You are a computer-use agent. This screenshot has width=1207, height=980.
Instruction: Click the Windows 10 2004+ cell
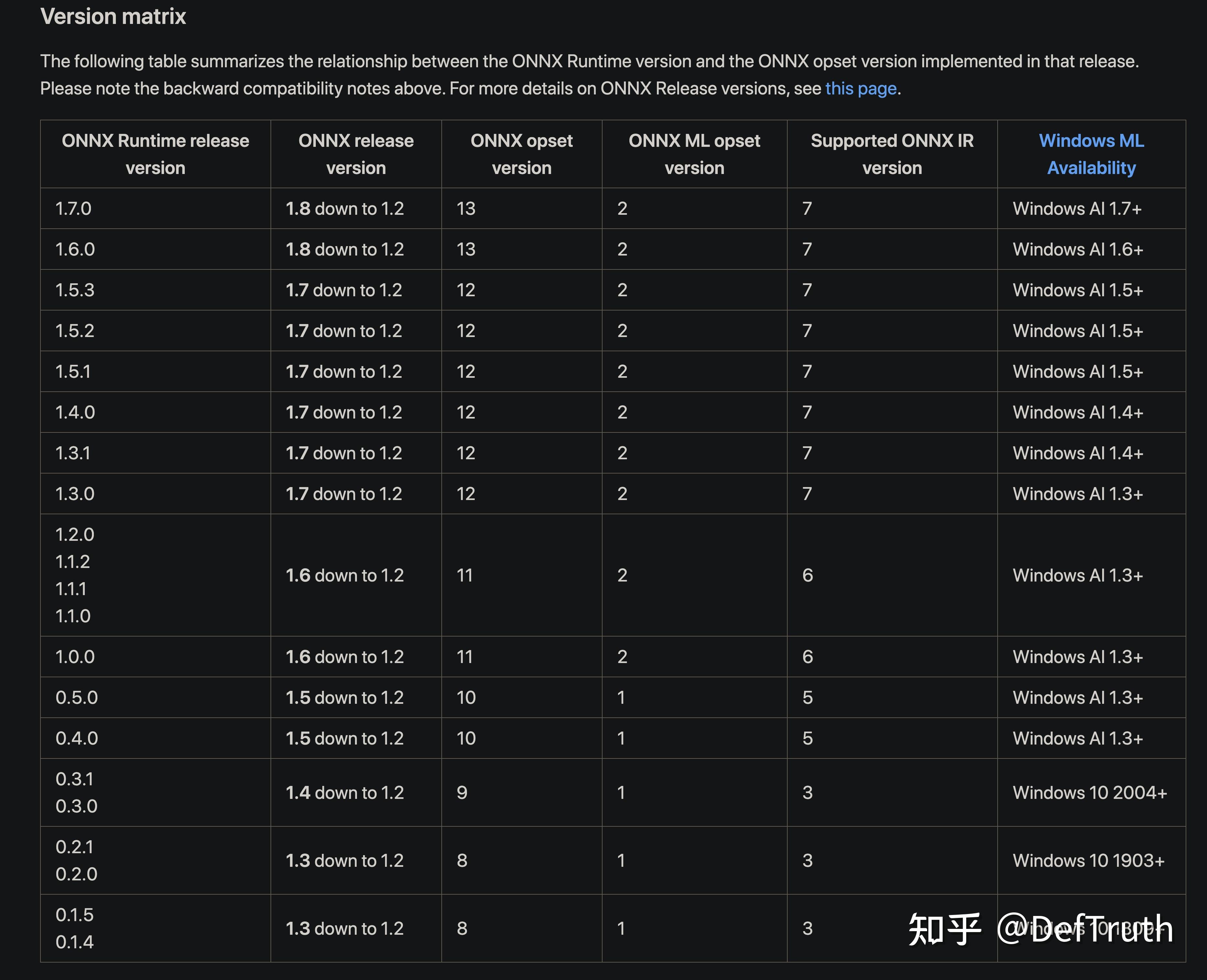click(x=1090, y=793)
